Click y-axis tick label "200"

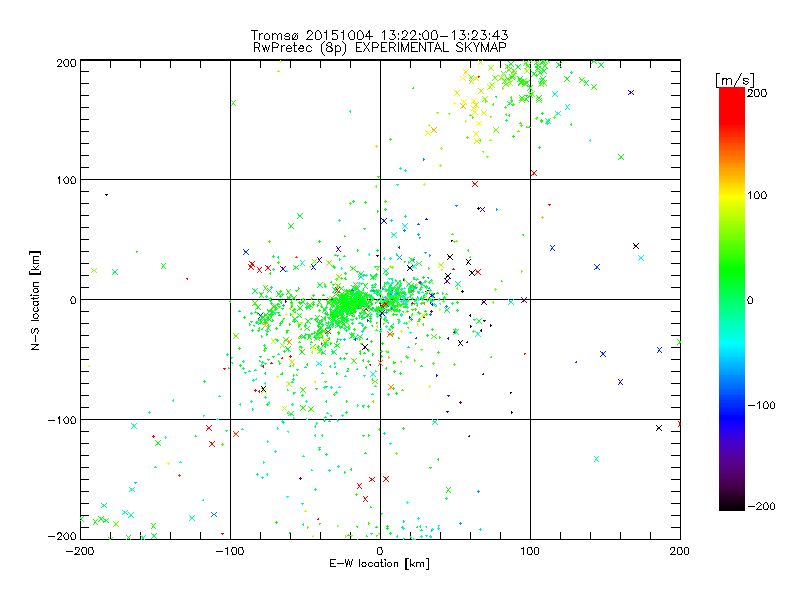pyautogui.click(x=66, y=63)
